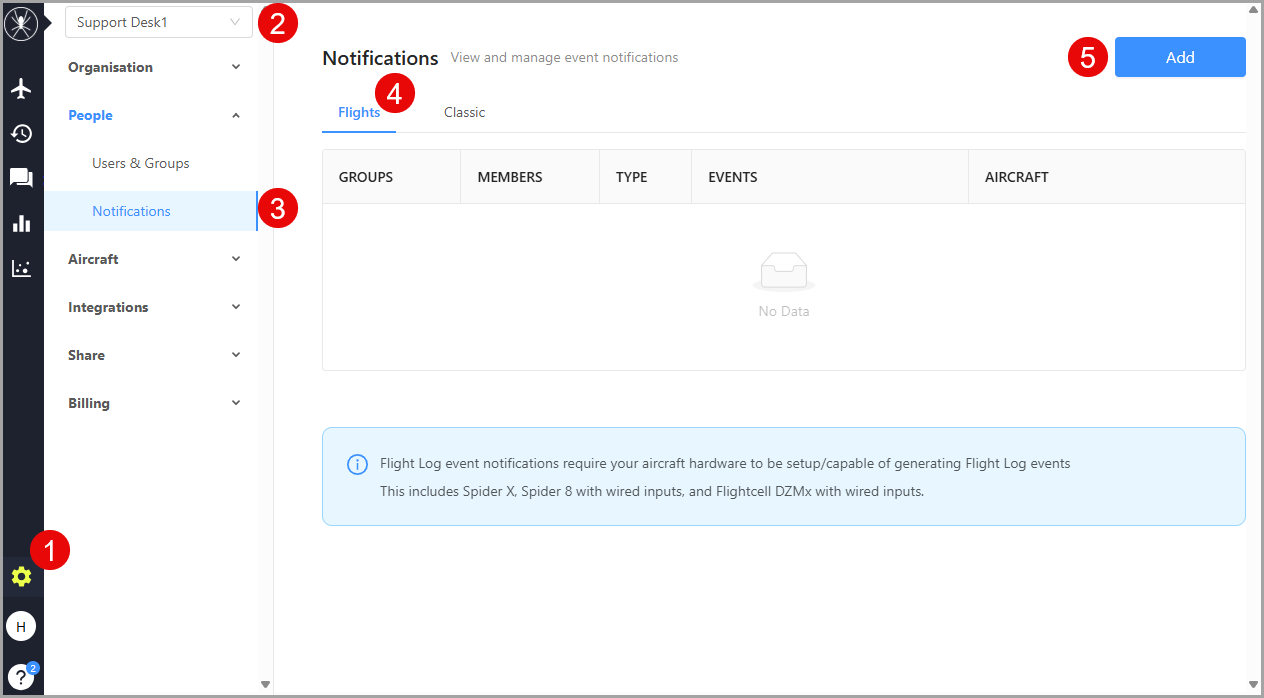The width and height of the screenshot is (1264, 698).
Task: Expand the Billing section
Action: 154,403
